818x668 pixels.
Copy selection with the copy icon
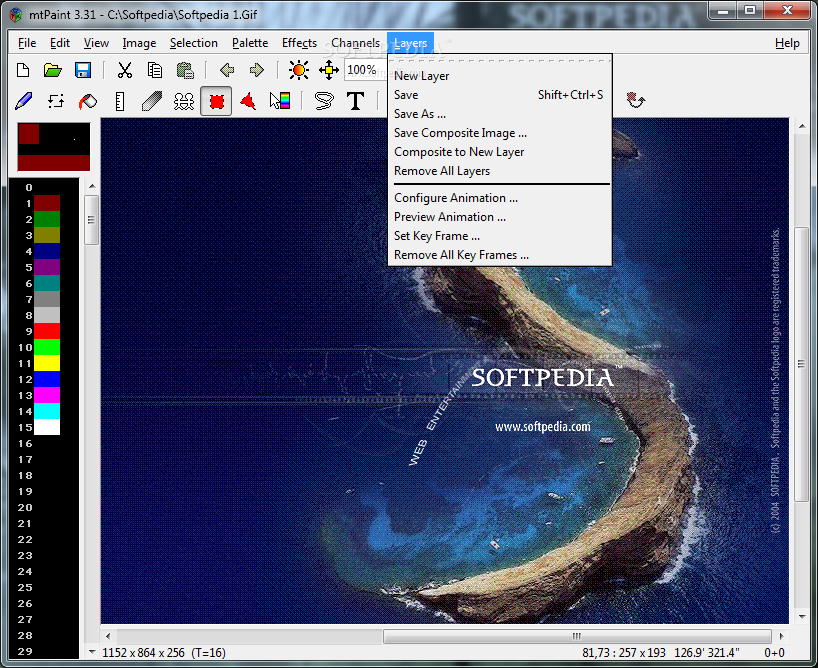point(155,70)
